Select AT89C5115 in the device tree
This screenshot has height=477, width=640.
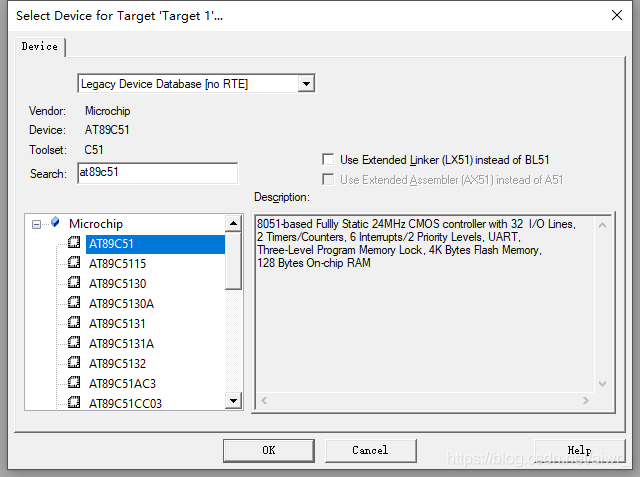coord(118,264)
